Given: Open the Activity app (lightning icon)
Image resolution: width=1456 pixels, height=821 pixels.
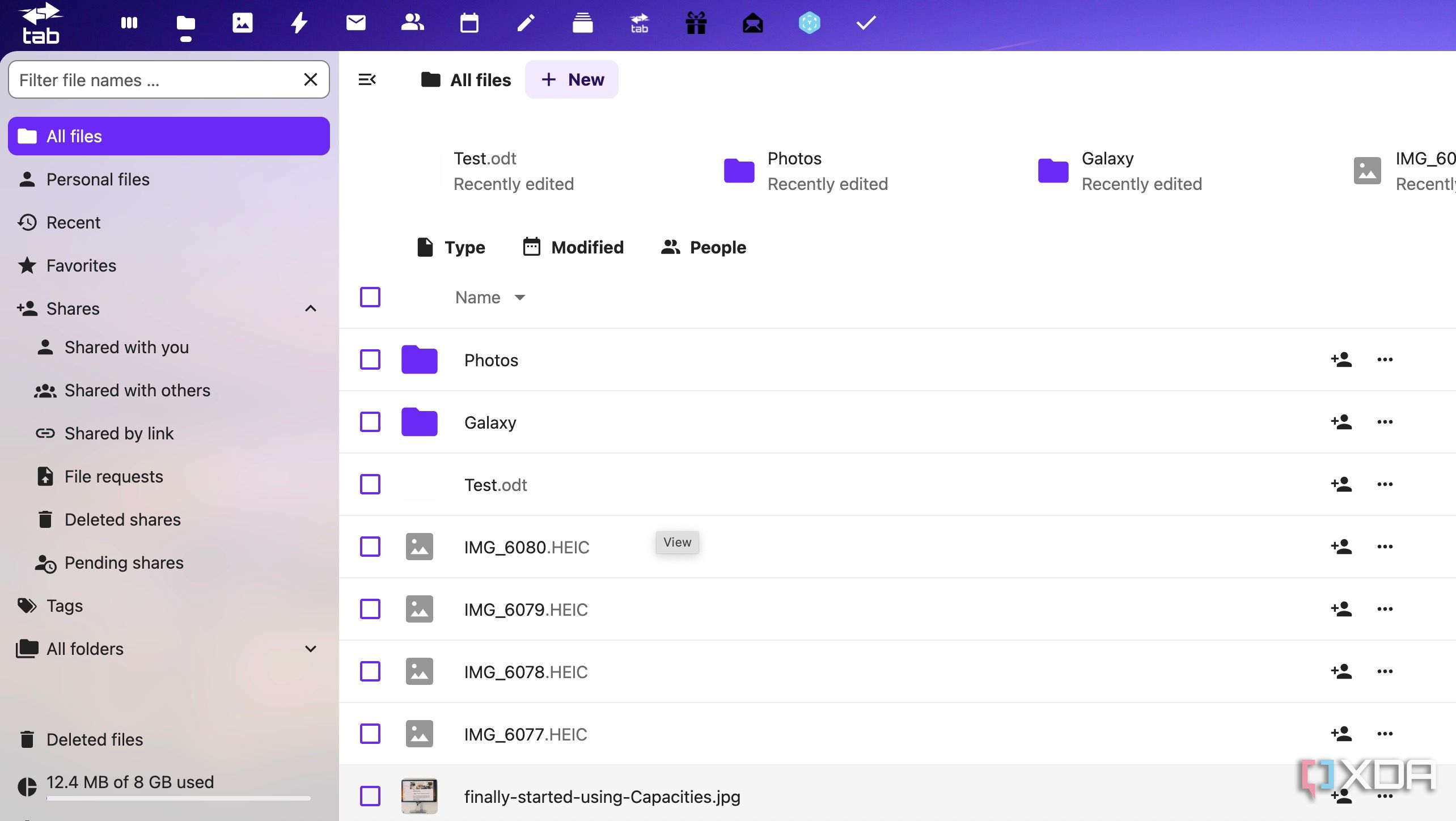Looking at the screenshot, I should point(299,23).
